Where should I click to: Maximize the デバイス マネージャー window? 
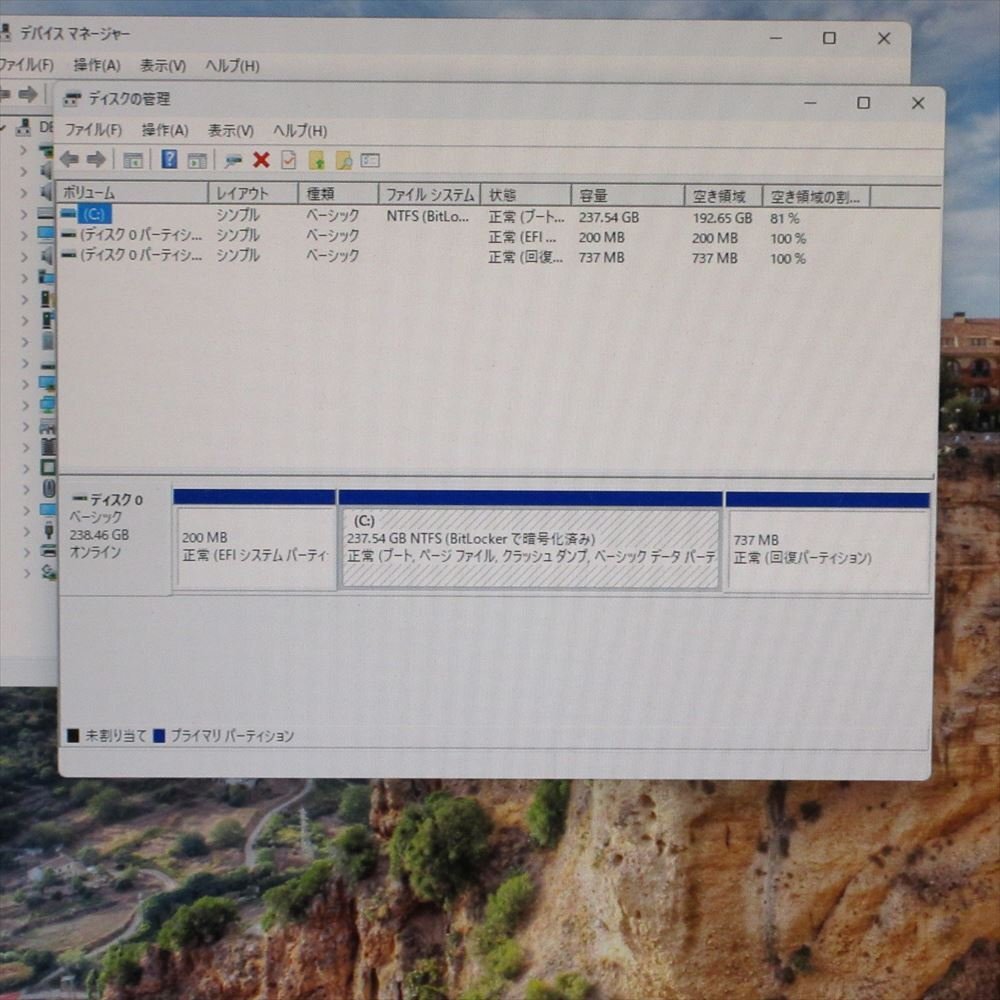[829, 38]
